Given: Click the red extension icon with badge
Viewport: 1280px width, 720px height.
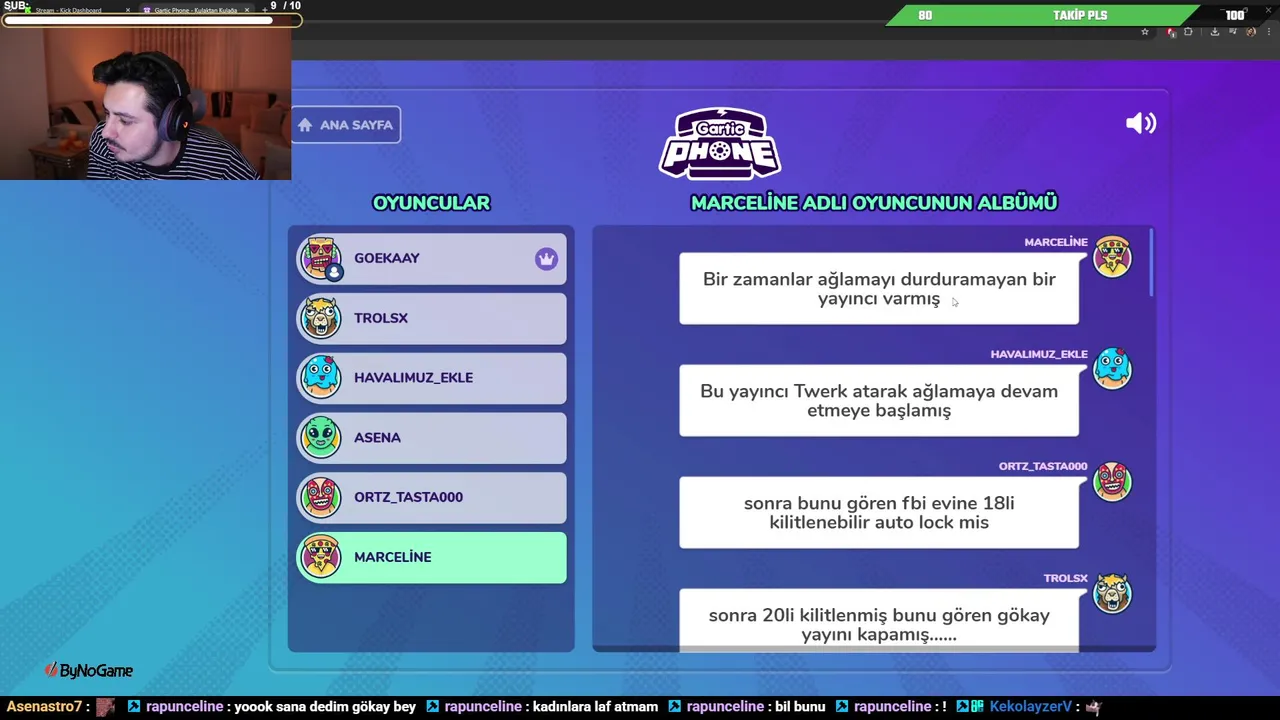Looking at the screenshot, I should tap(1172, 32).
